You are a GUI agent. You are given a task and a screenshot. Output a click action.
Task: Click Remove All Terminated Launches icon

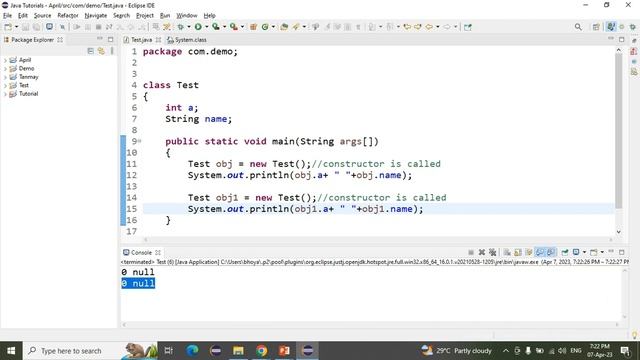pos(493,252)
